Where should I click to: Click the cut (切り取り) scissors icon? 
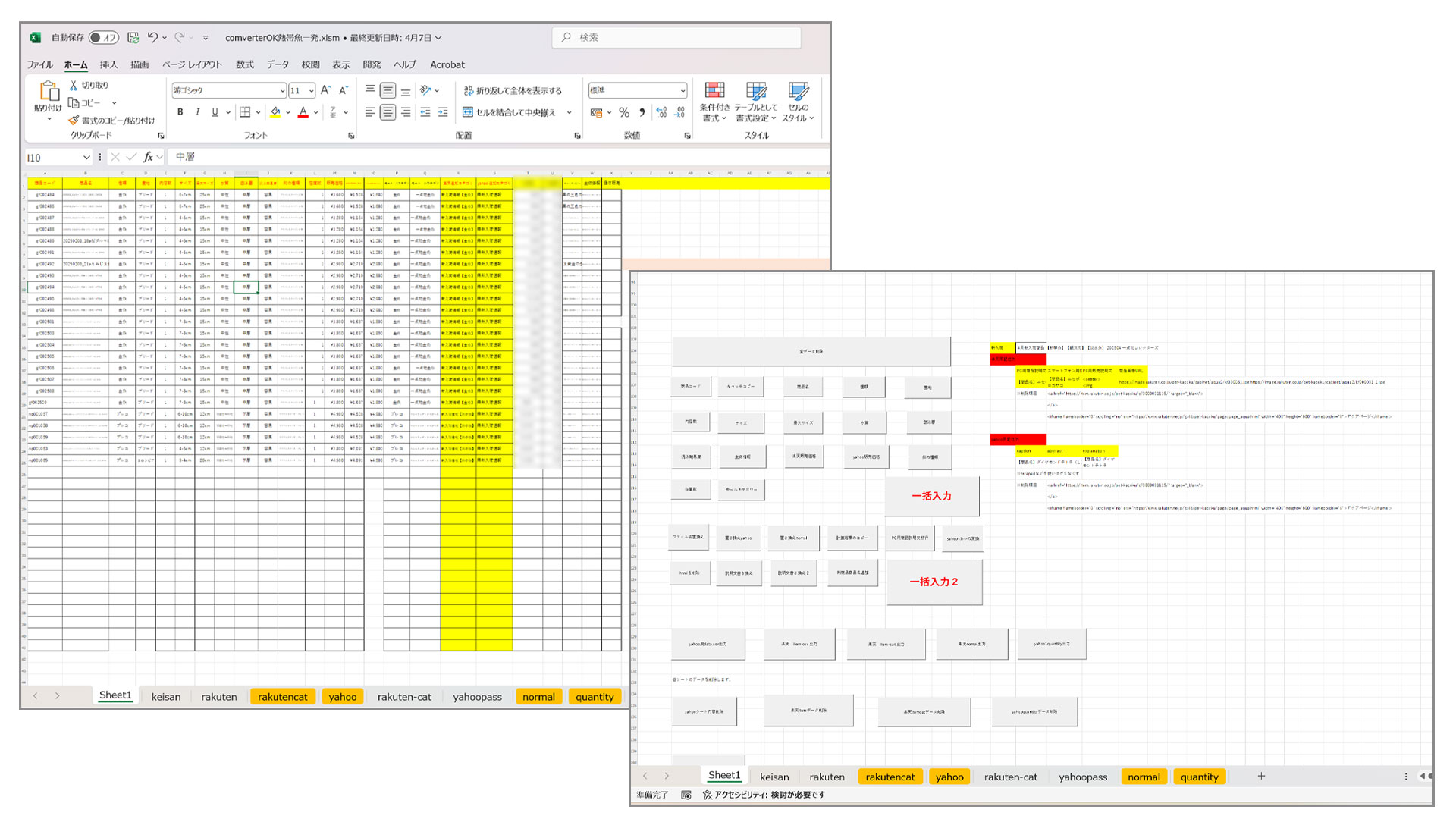coord(74,86)
